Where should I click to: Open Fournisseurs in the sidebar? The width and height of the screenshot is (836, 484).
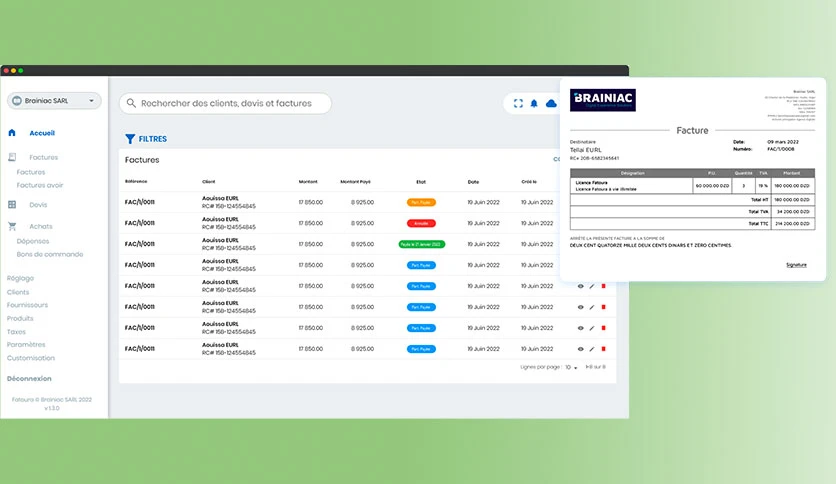pos(27,305)
